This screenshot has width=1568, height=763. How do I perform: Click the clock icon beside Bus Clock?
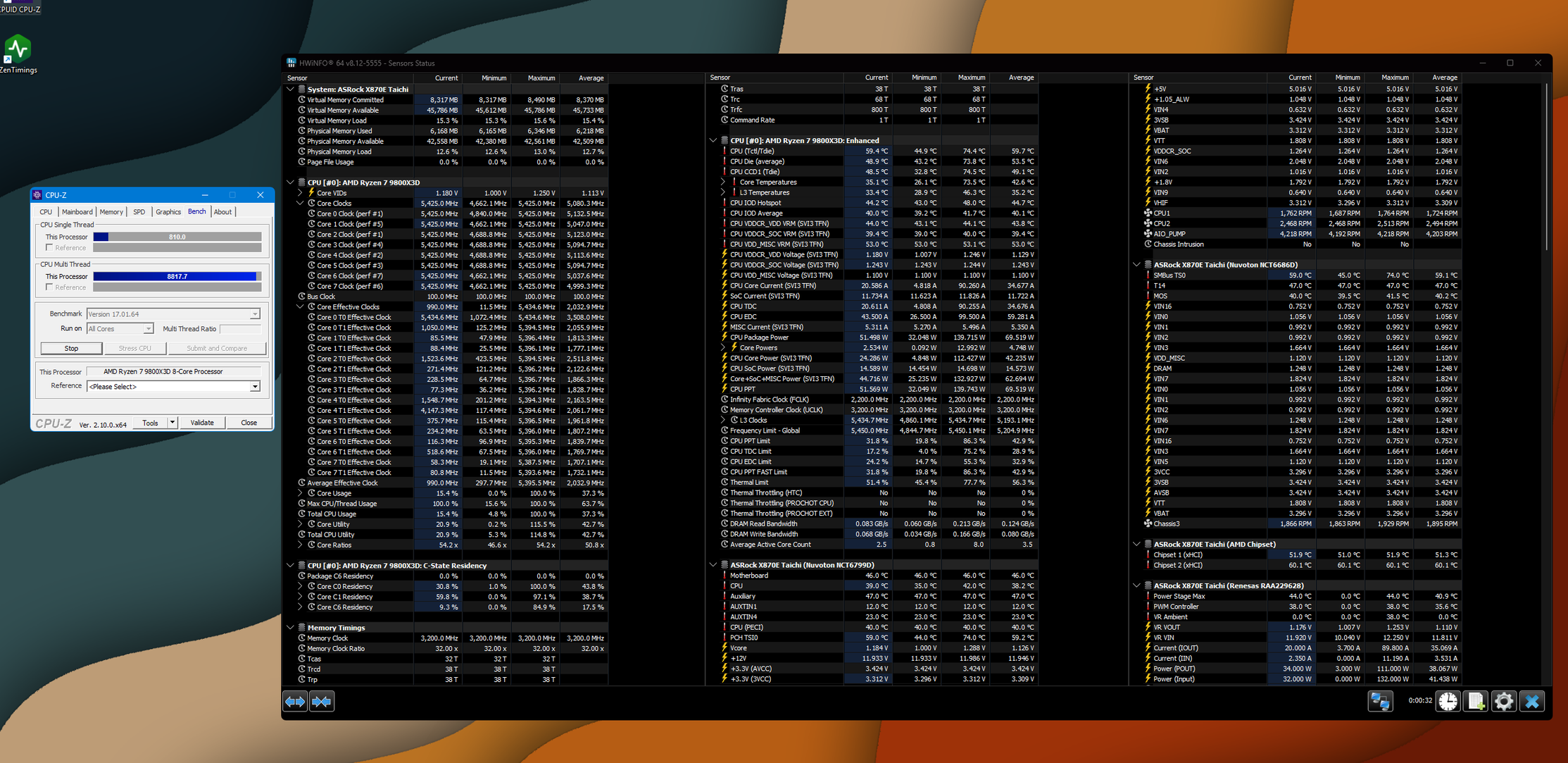(x=302, y=297)
